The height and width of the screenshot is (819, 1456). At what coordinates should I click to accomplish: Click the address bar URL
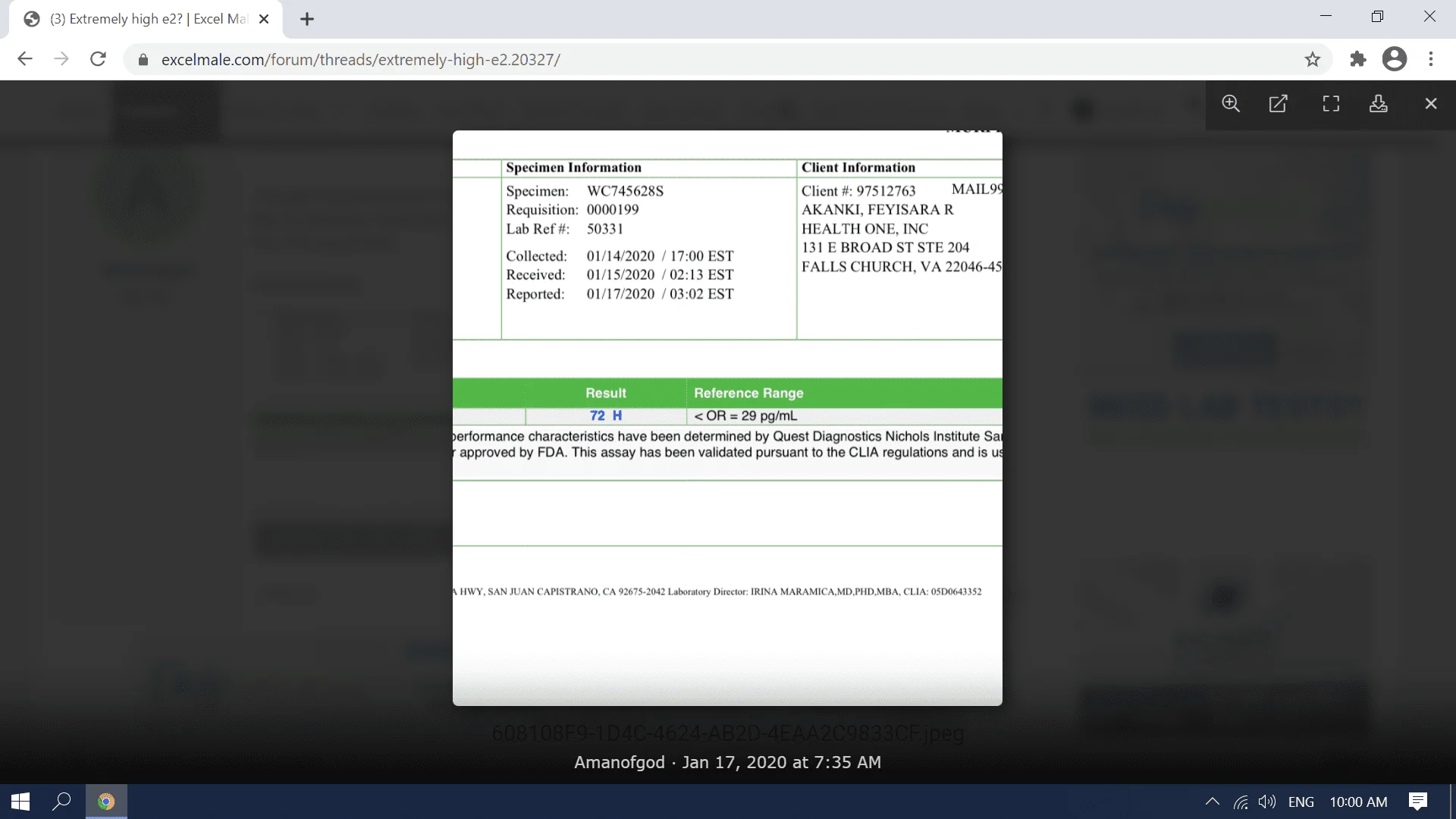tap(360, 59)
